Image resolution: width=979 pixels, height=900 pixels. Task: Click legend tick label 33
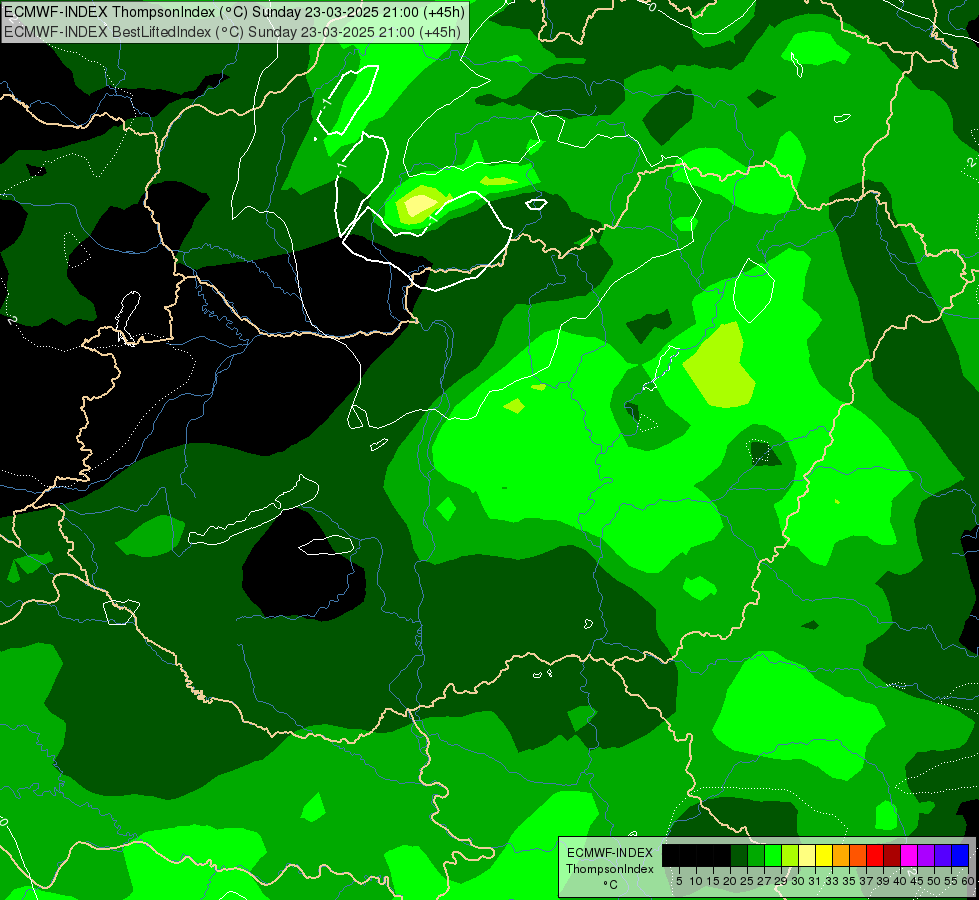(832, 881)
